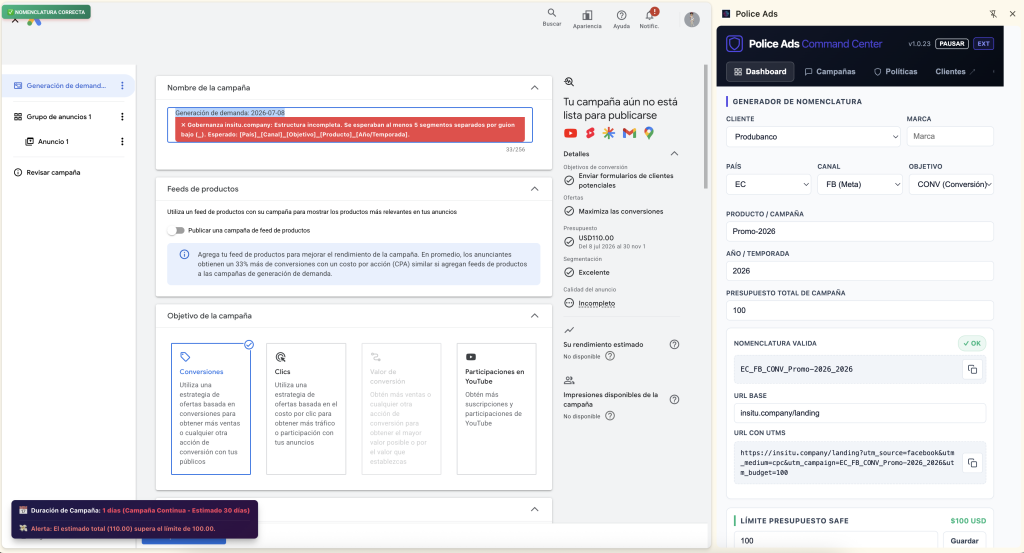The image size is (1024, 553).
Task: Open the País dropdown showing EC
Action: [769, 185]
